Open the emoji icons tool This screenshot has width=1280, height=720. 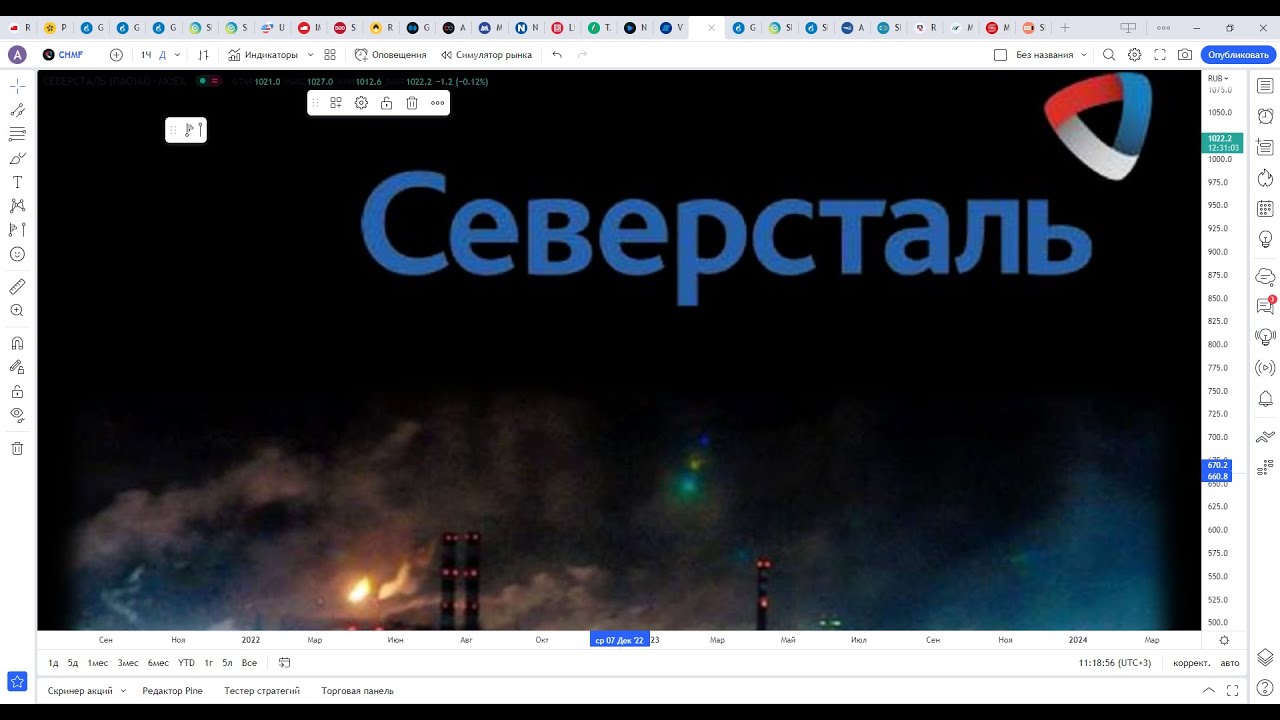pos(17,254)
